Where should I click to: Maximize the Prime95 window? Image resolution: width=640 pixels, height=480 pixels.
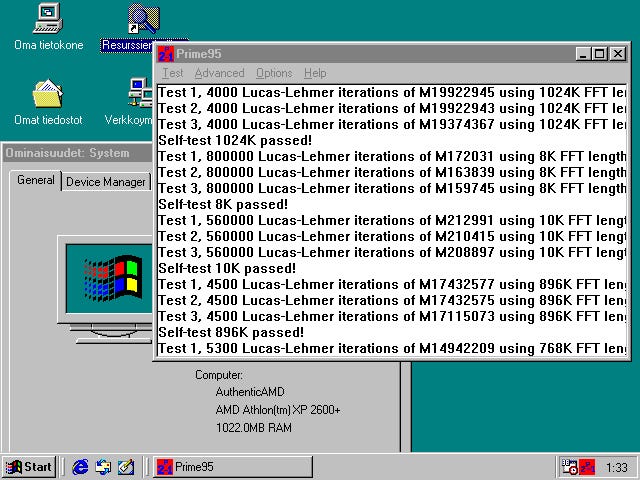599,54
